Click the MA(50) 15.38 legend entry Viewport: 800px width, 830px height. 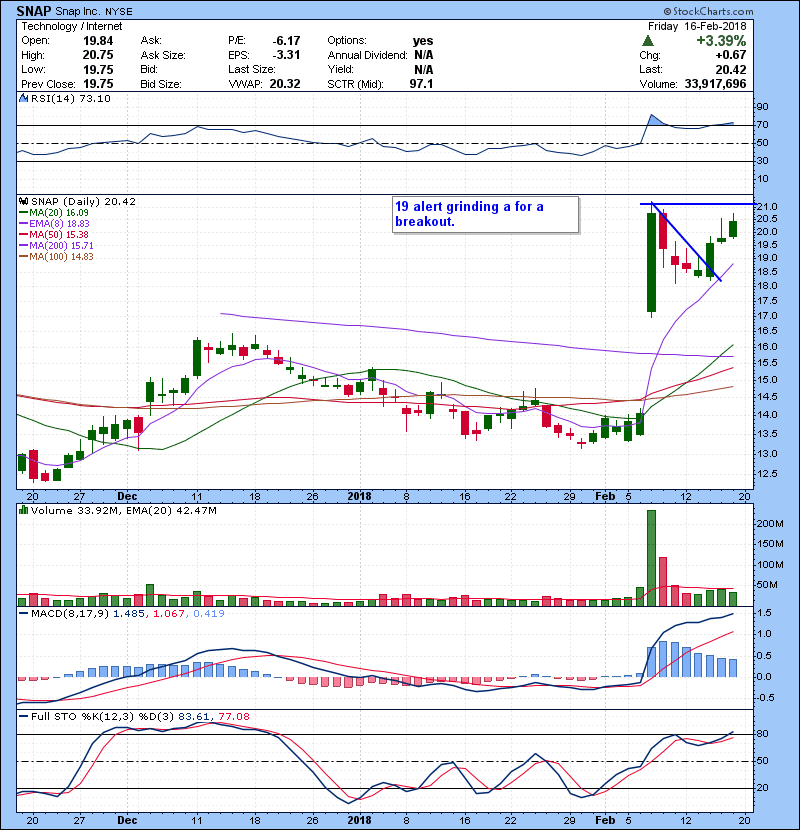54,234
